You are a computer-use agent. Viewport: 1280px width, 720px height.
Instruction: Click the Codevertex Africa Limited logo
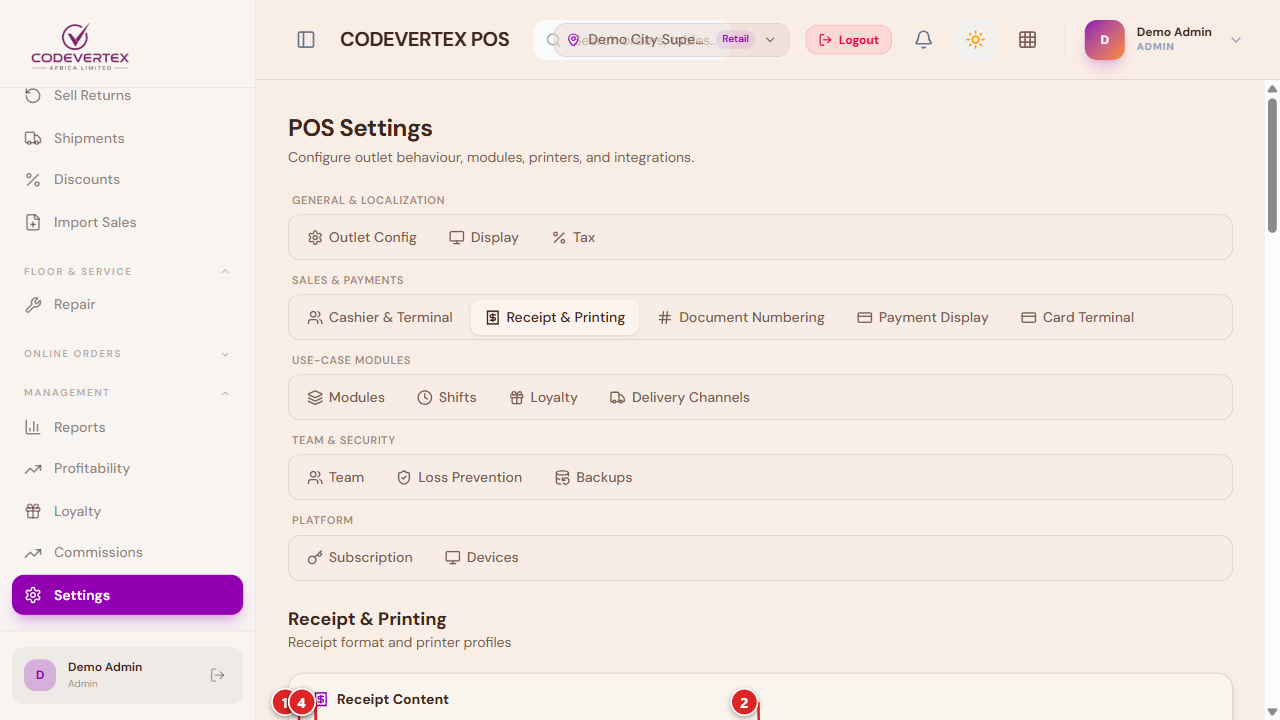click(80, 45)
